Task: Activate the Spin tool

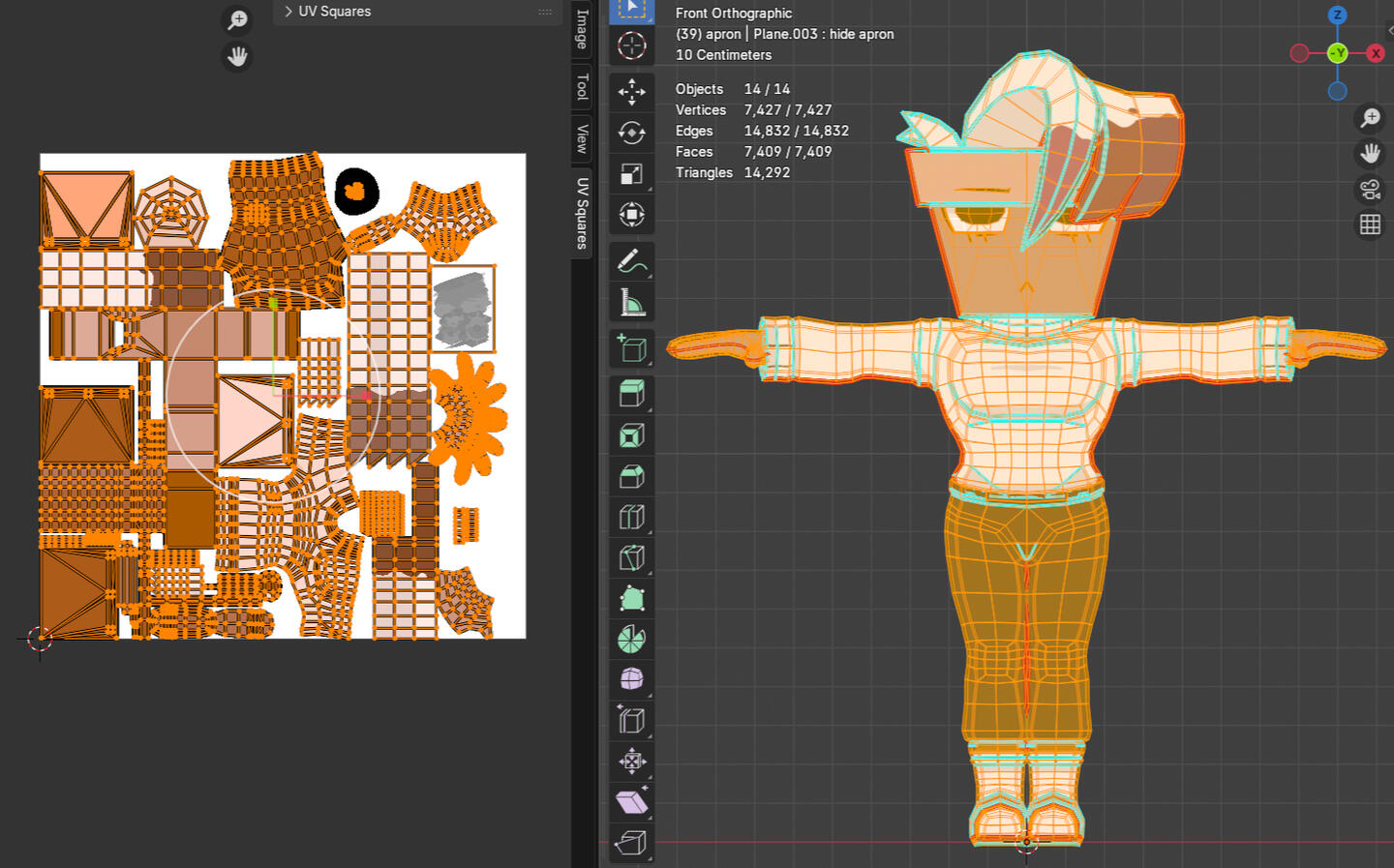Action: [631, 639]
